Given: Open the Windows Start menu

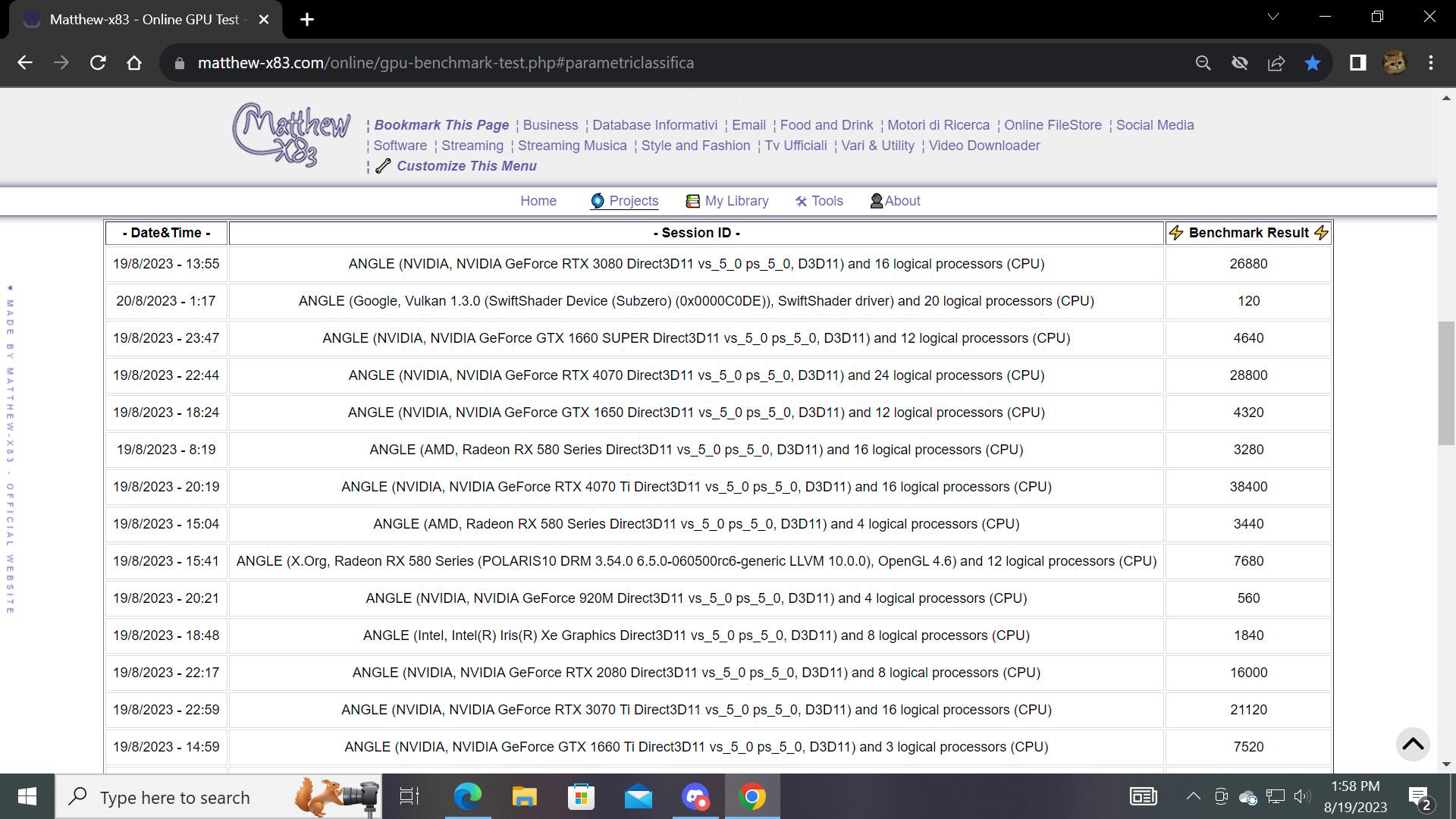Looking at the screenshot, I should pos(27,796).
